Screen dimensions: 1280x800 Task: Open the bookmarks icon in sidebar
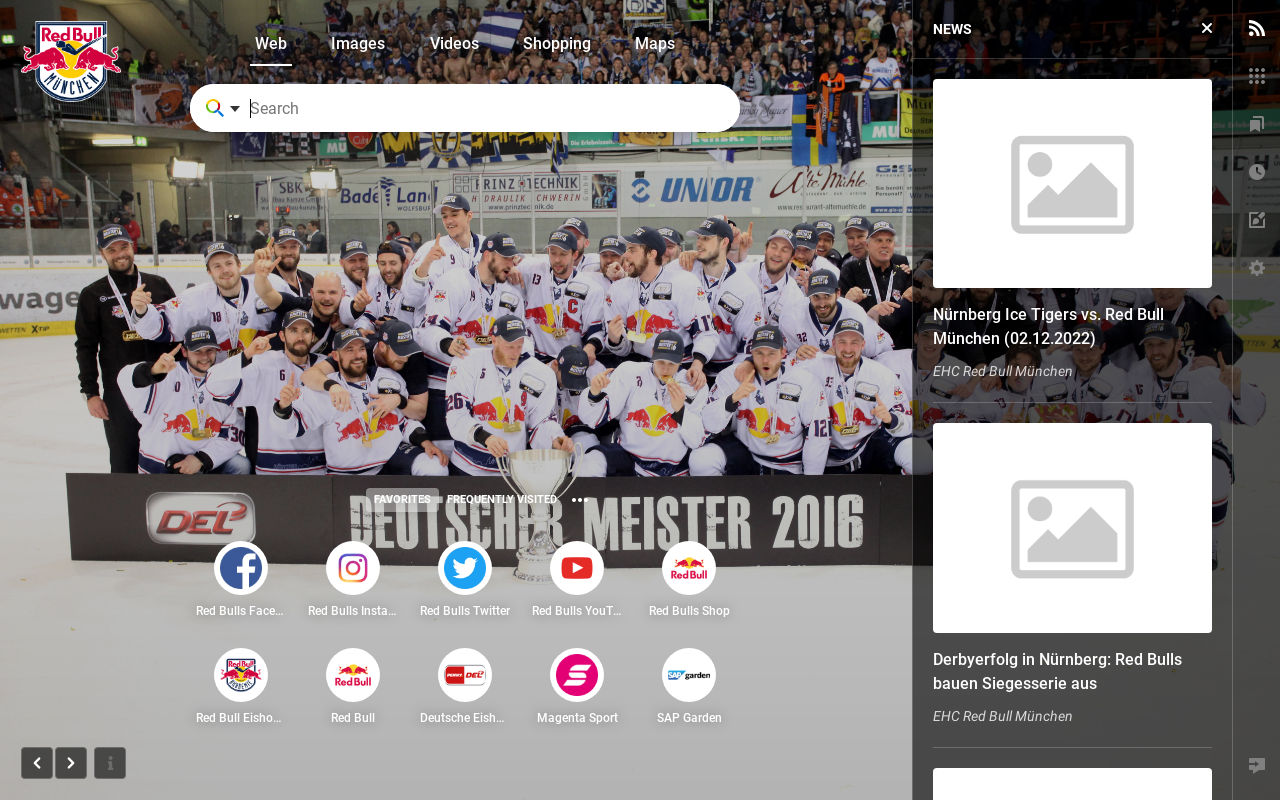click(1257, 124)
